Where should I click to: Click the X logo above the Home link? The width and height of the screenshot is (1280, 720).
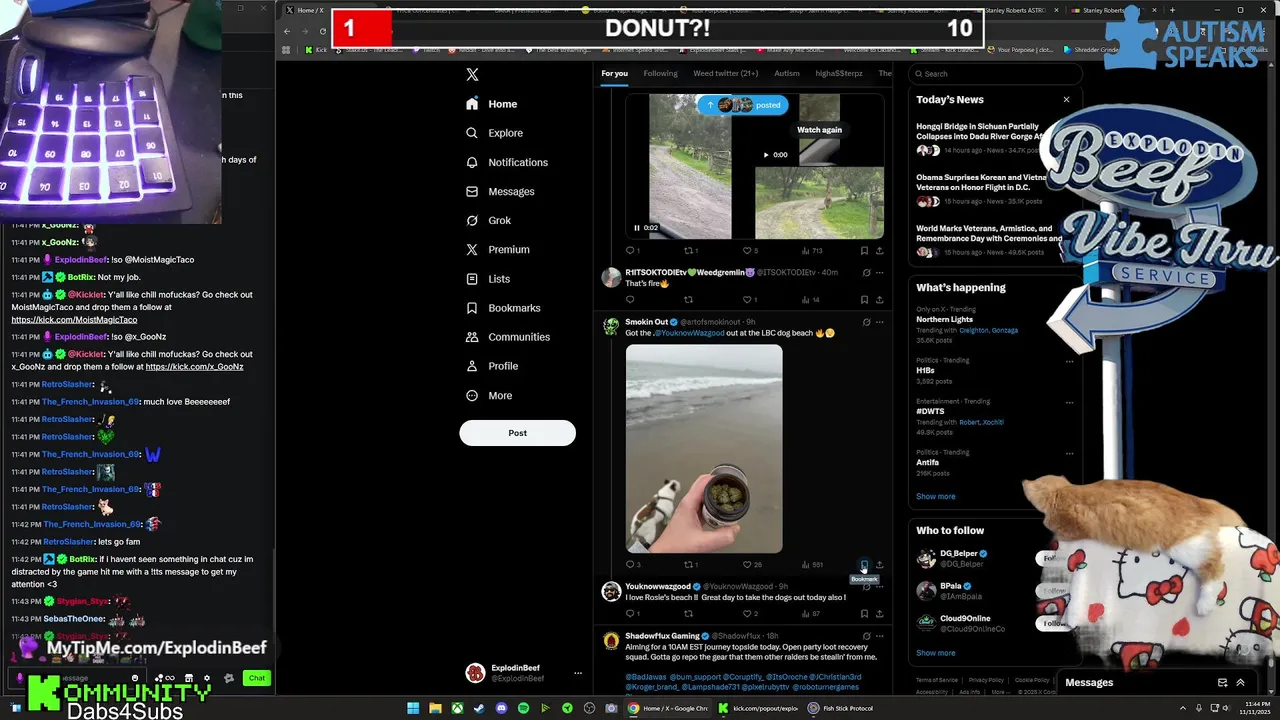click(472, 74)
